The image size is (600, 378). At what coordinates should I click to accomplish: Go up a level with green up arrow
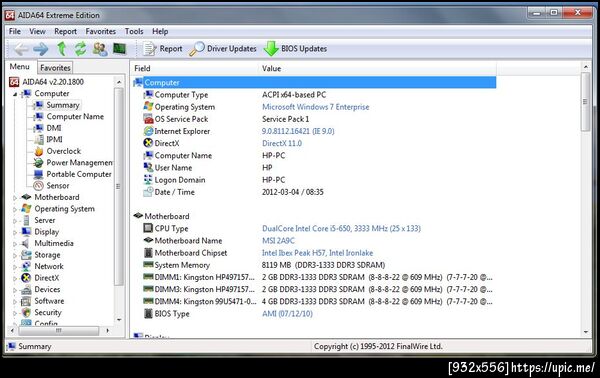coord(62,49)
